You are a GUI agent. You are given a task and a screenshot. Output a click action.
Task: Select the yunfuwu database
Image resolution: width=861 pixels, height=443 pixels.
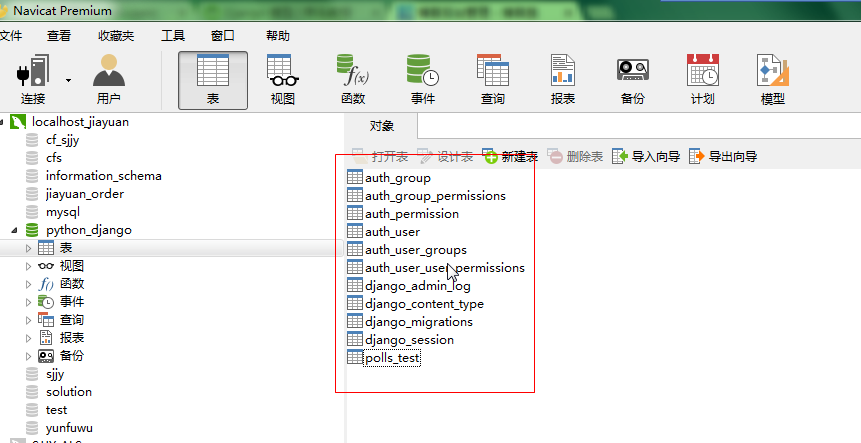(x=69, y=428)
